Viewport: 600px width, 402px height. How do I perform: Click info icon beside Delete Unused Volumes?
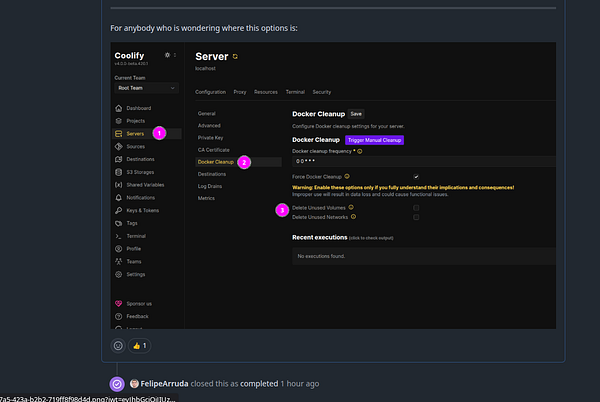[351, 207]
